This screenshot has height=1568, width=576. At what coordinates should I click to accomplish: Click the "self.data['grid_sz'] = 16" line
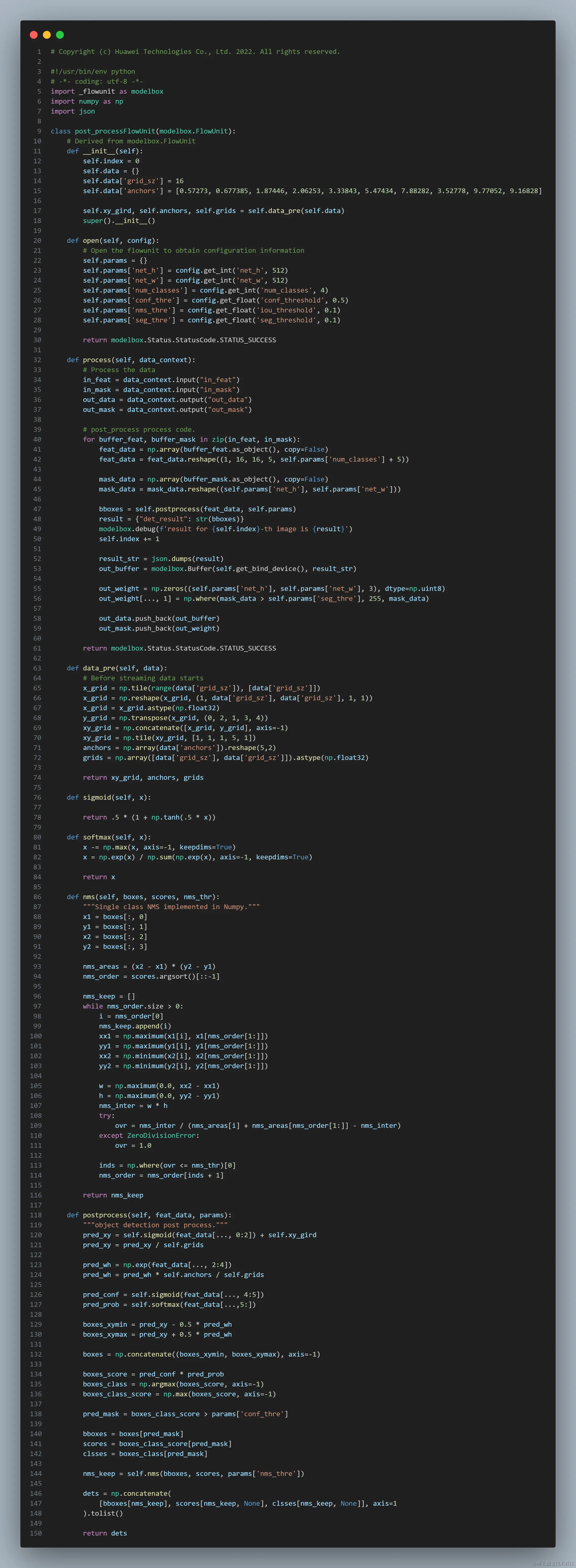(133, 181)
